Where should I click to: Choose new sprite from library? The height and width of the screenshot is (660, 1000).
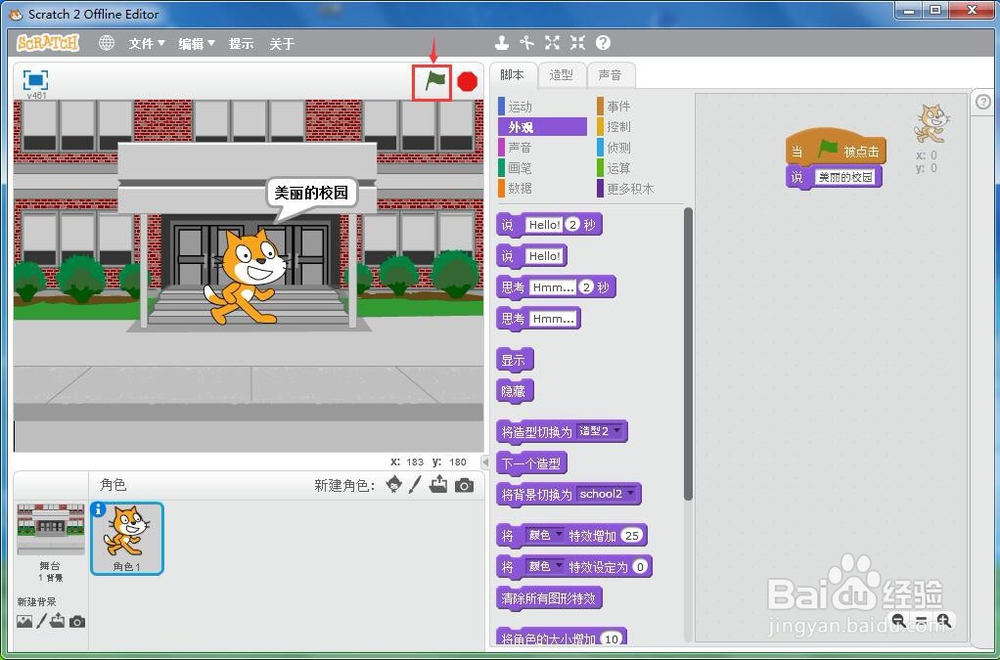(x=394, y=485)
